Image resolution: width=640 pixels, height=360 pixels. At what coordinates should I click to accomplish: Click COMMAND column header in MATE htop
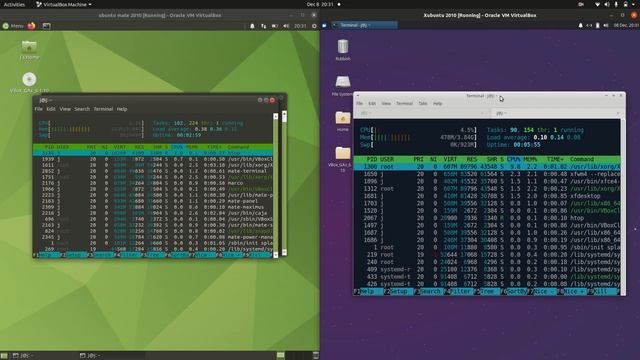click(x=238, y=147)
